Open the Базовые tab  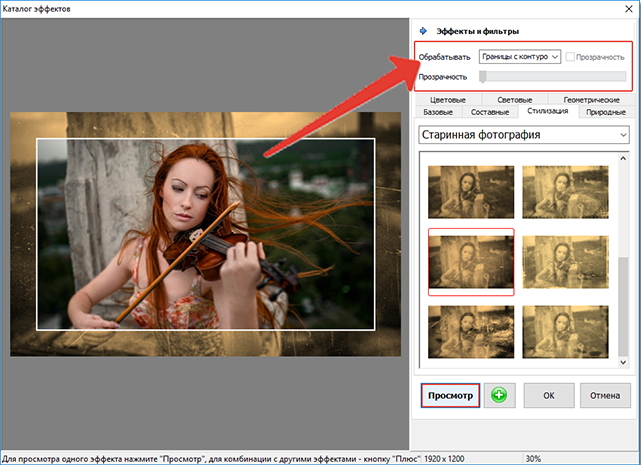pos(438,112)
